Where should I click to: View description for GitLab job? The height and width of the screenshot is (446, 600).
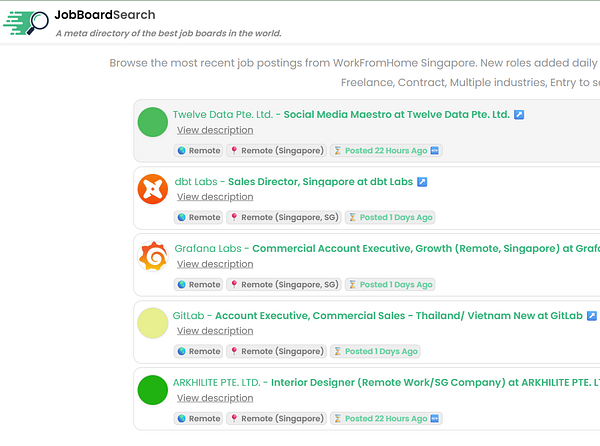[215, 330]
